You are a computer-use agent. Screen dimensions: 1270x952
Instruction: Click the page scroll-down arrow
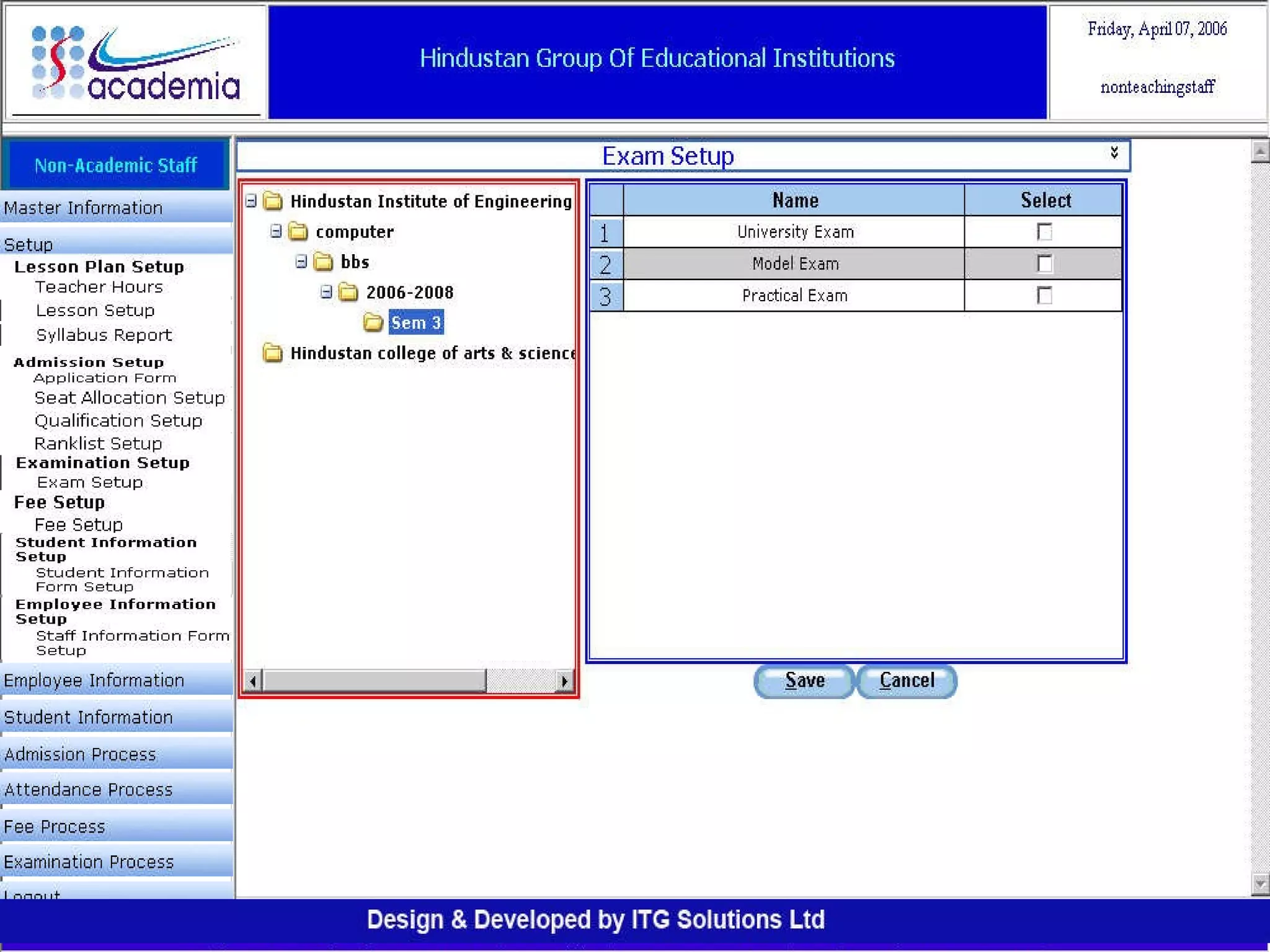[x=1259, y=883]
